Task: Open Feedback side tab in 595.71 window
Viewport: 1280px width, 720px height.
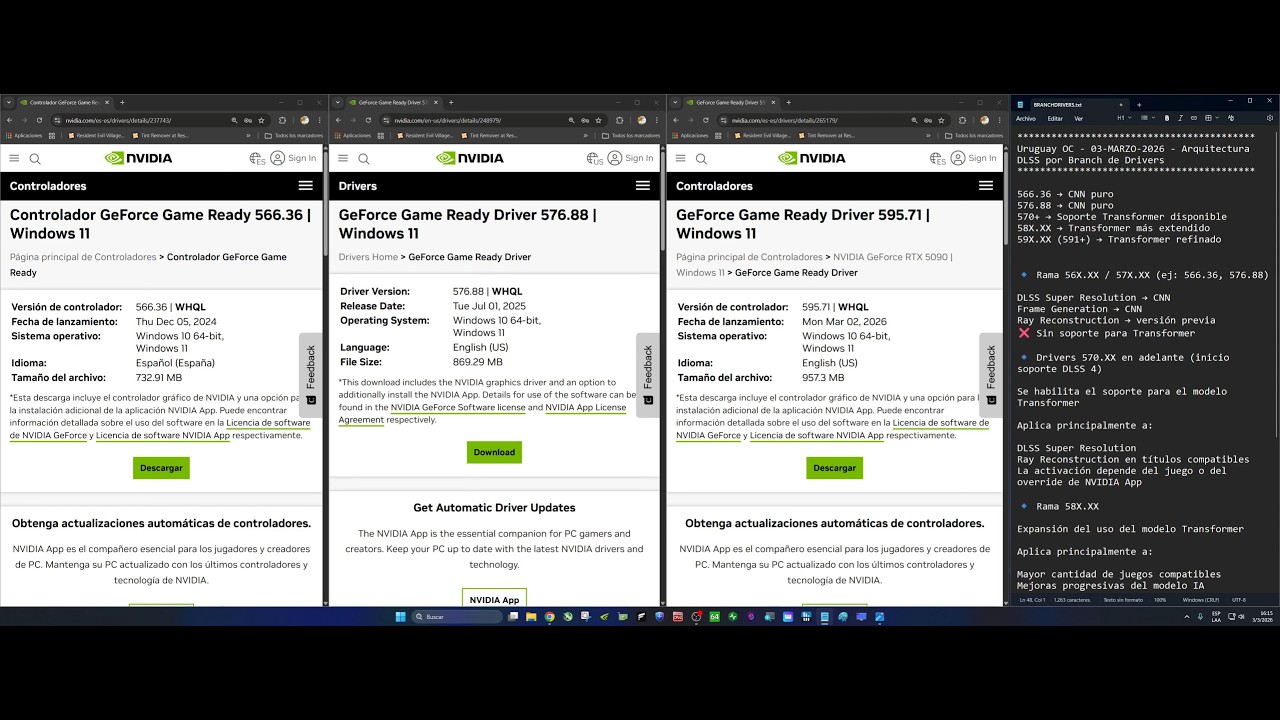Action: [991, 375]
